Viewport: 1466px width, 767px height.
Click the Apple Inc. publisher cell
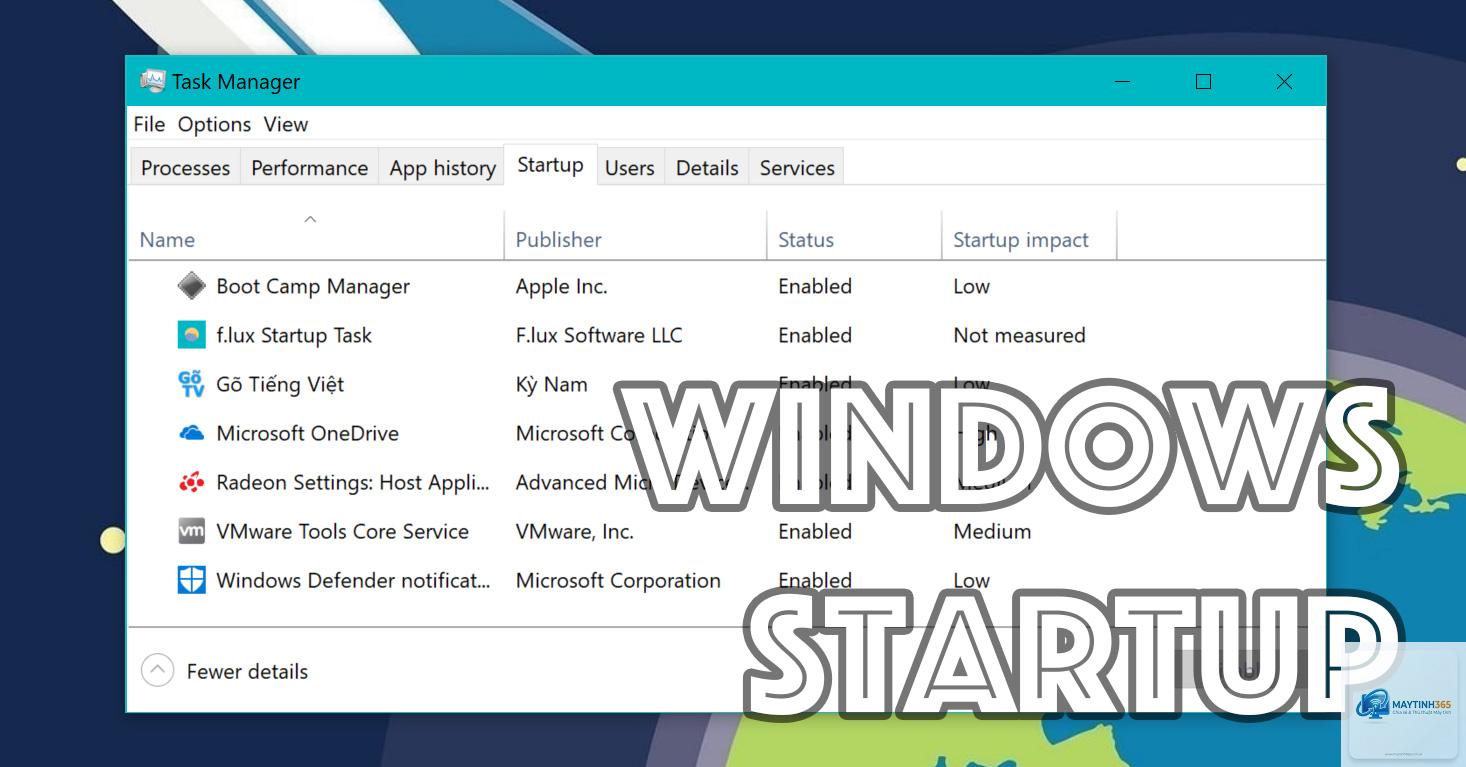click(x=561, y=286)
